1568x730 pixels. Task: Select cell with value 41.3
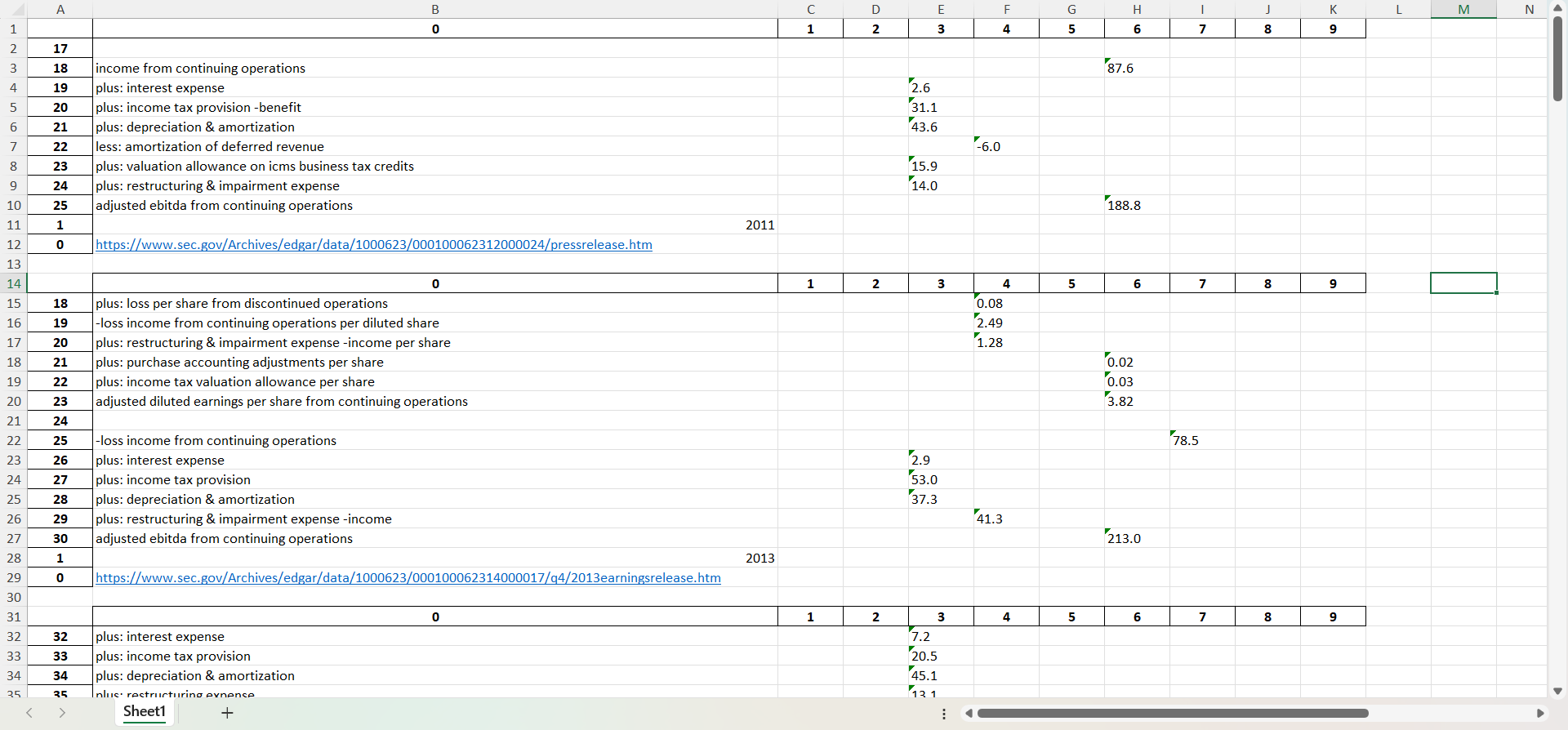coord(1006,519)
